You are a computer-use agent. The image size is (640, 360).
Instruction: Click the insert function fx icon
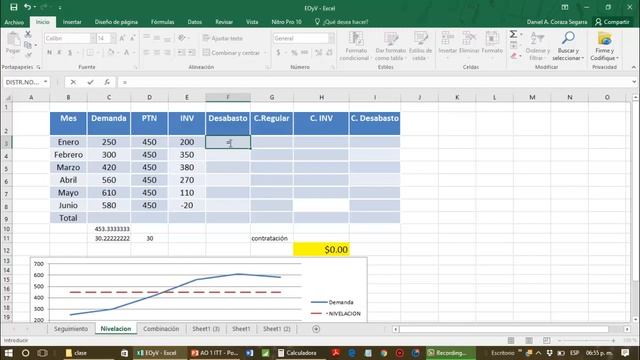pos(107,82)
